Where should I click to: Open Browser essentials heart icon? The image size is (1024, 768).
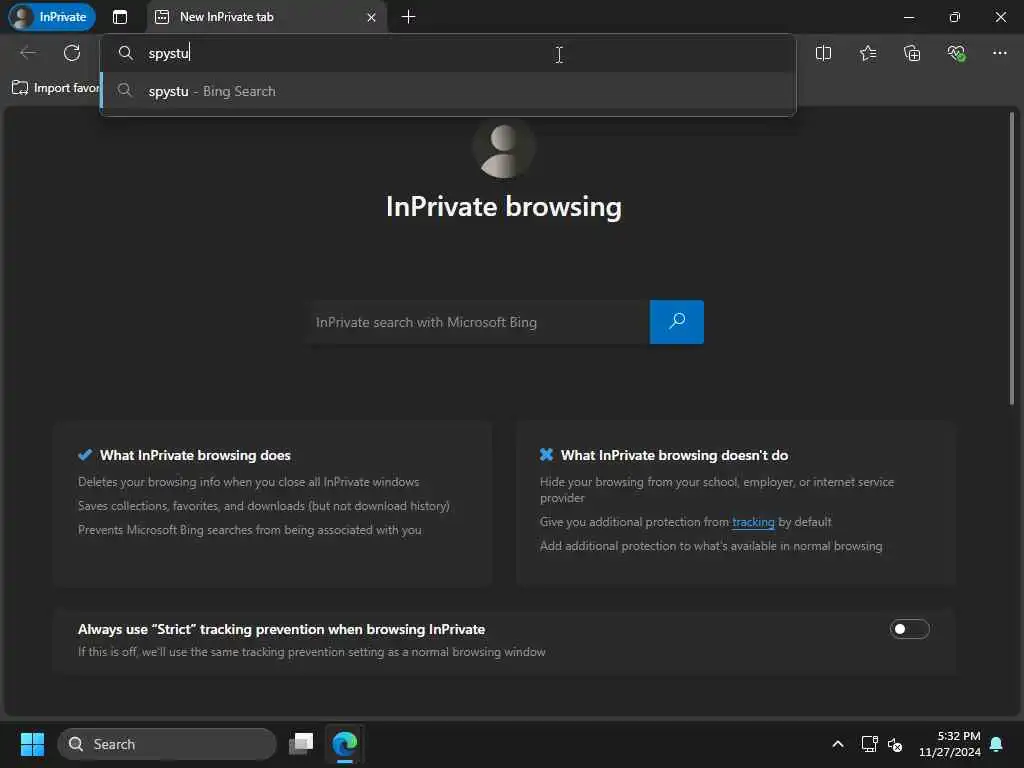[956, 54]
